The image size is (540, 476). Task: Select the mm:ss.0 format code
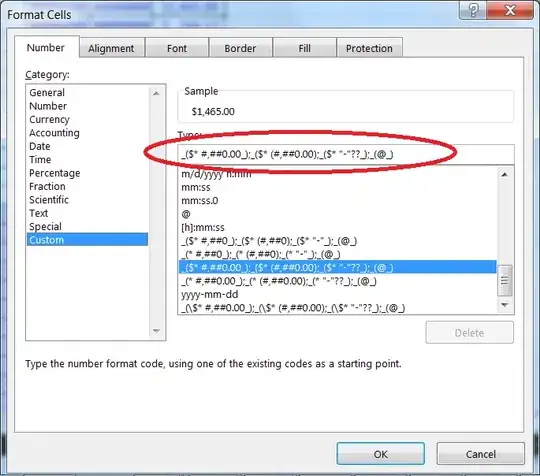[x=338, y=201]
